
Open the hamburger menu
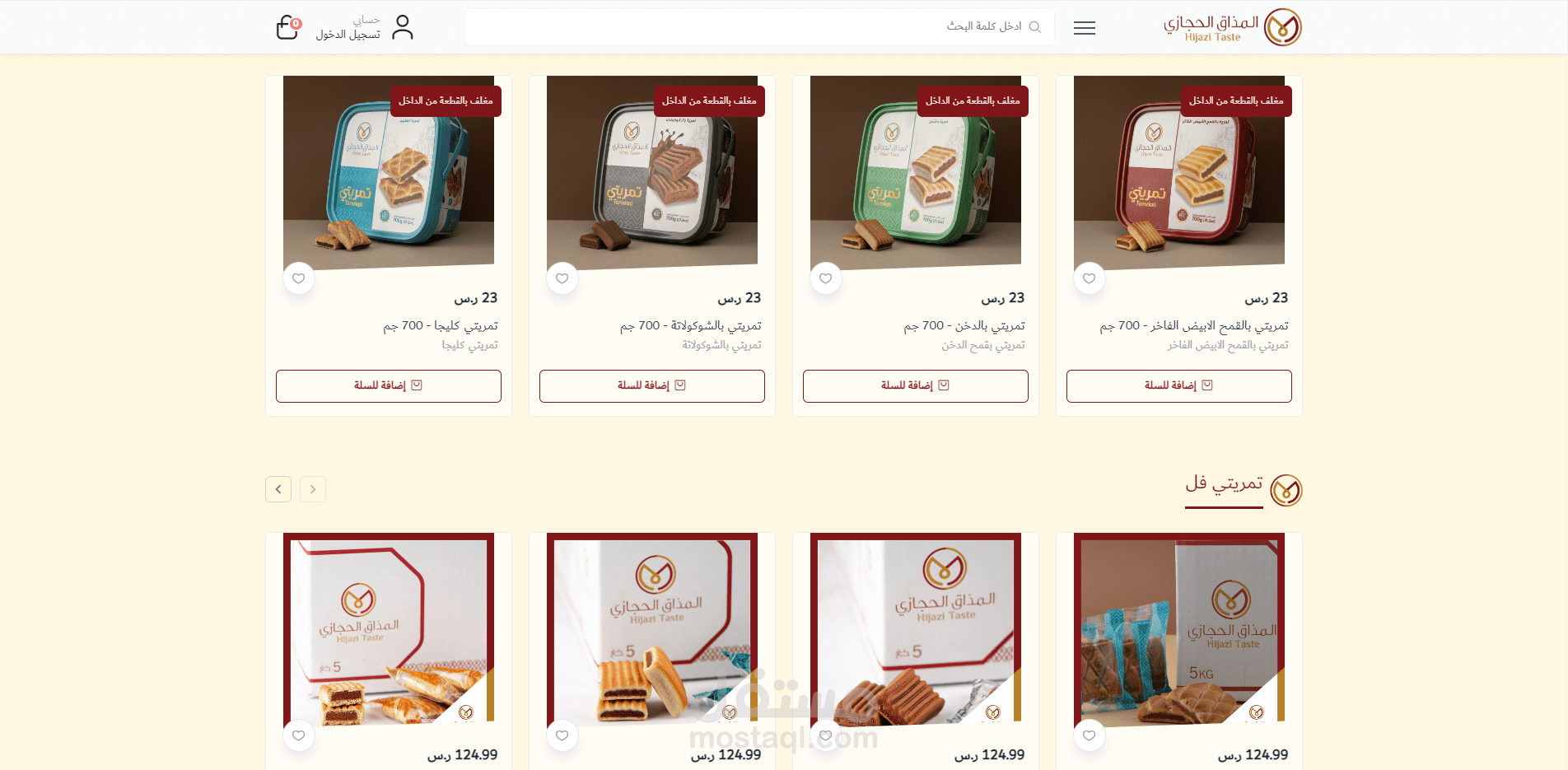(x=1085, y=28)
